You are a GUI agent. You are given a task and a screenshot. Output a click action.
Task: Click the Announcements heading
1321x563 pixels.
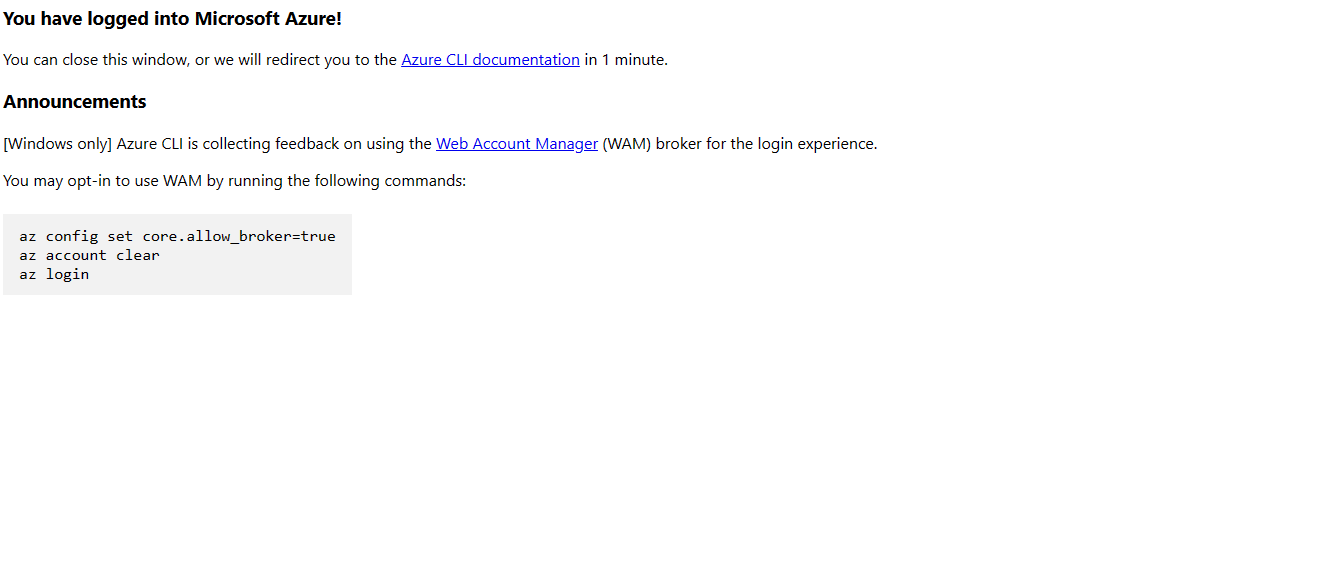click(75, 102)
